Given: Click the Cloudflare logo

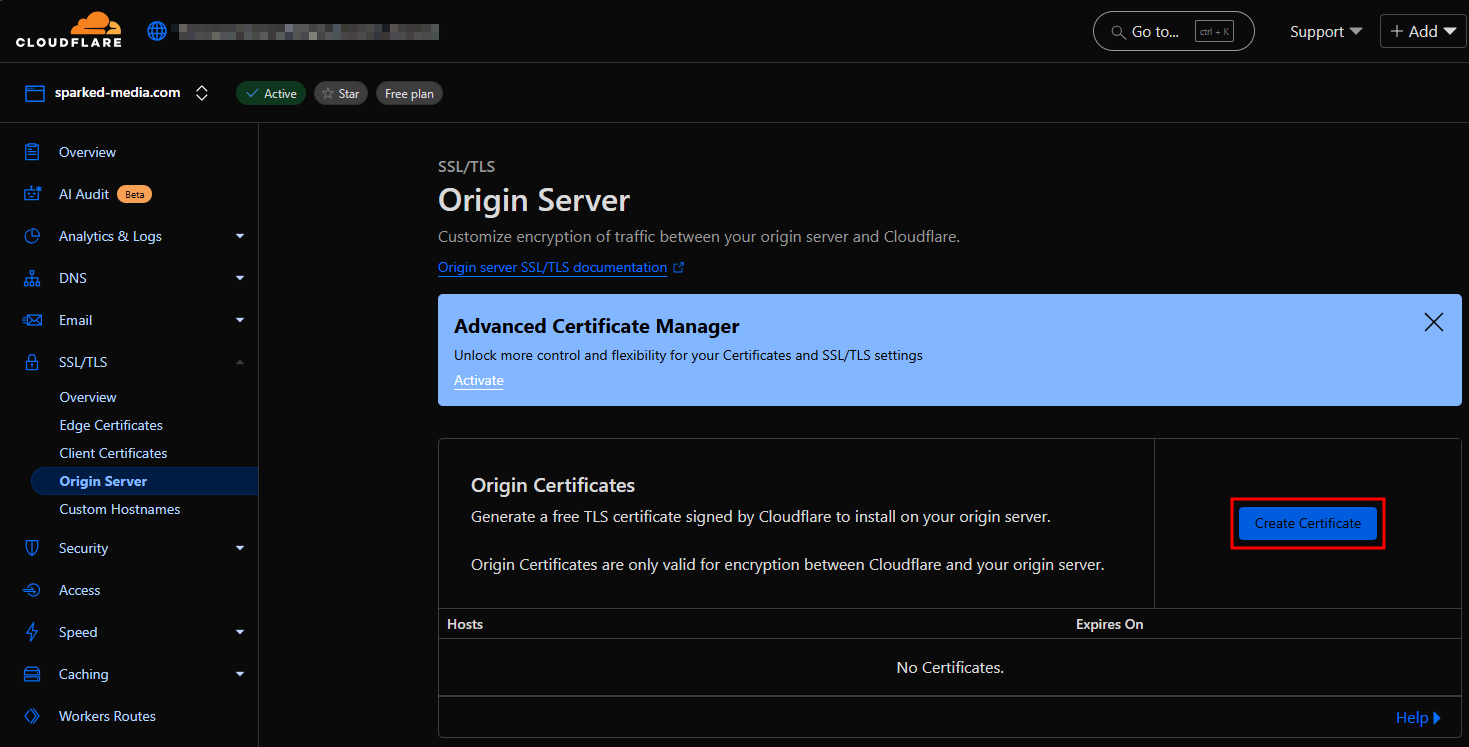Looking at the screenshot, I should pyautogui.click(x=69, y=30).
